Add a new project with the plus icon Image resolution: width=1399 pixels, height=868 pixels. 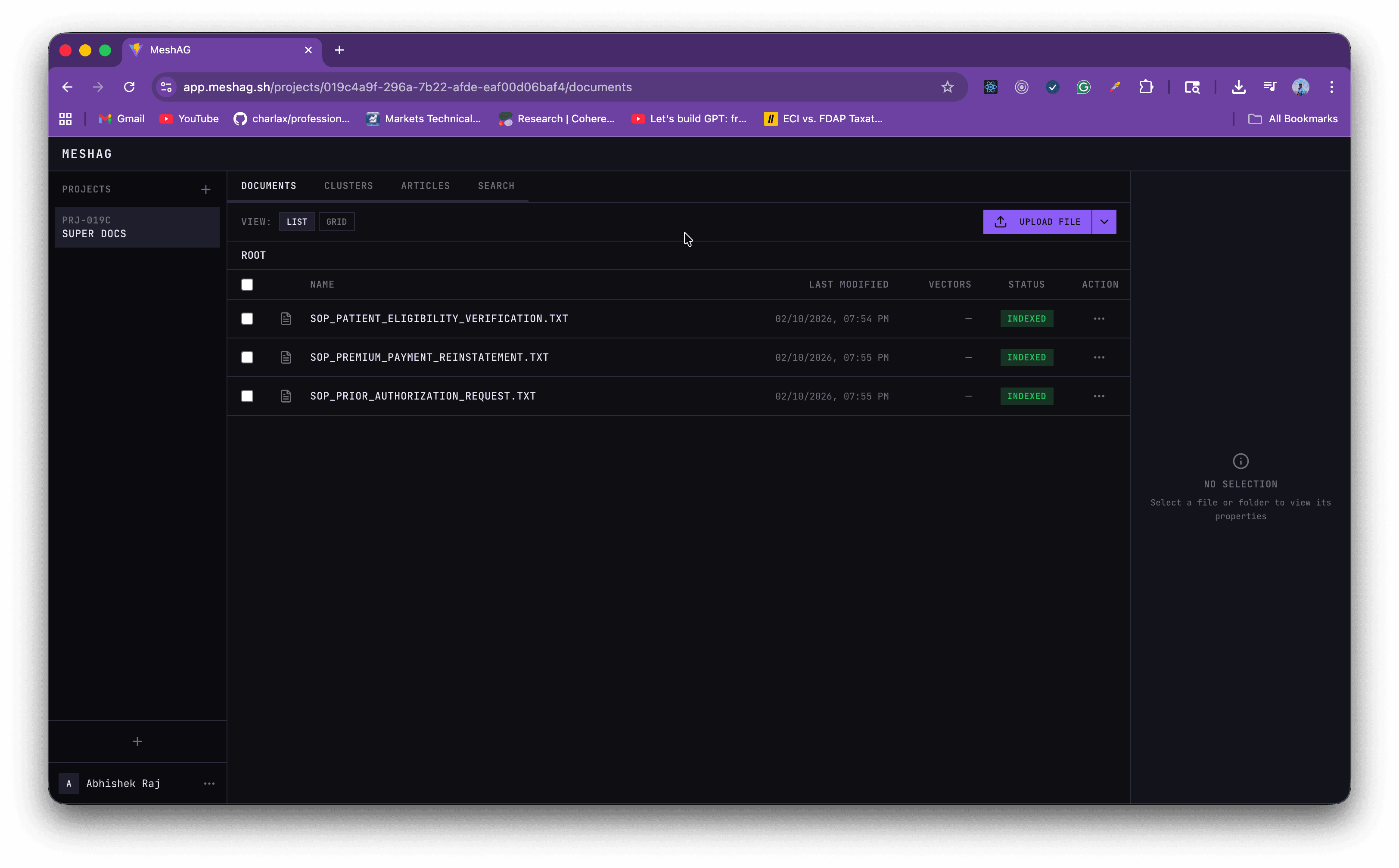pos(205,189)
